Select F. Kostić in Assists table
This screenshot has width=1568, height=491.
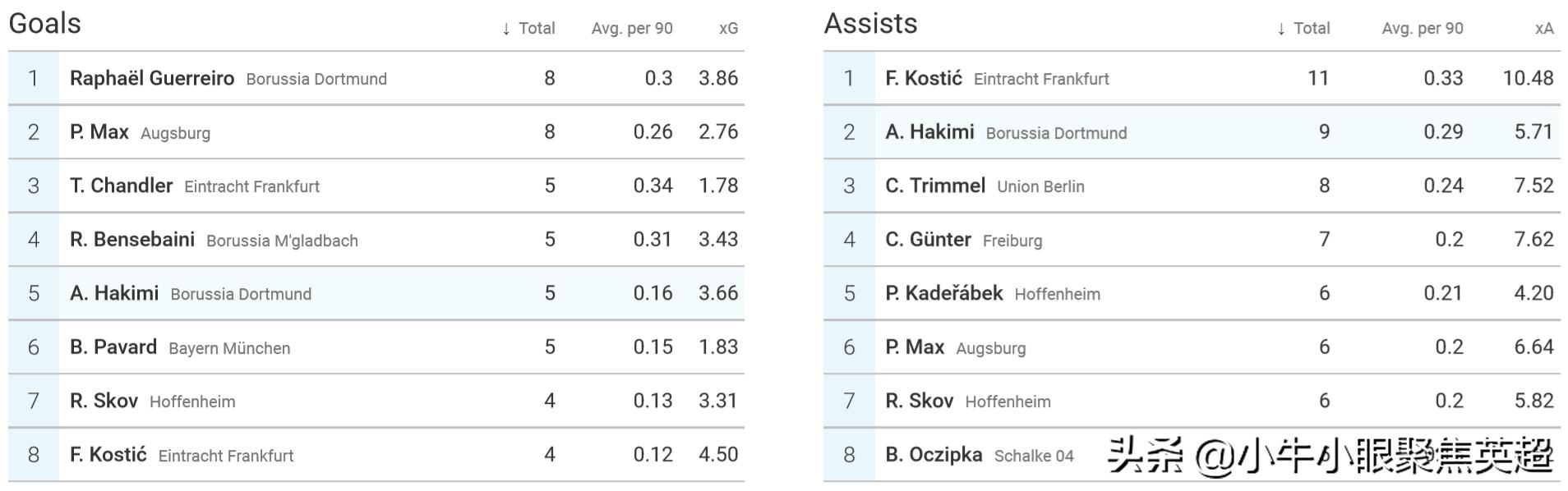point(923,78)
